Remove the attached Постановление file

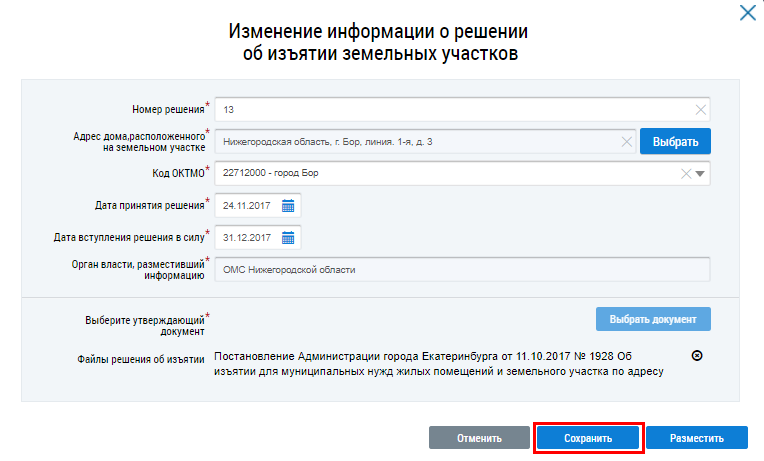click(697, 356)
